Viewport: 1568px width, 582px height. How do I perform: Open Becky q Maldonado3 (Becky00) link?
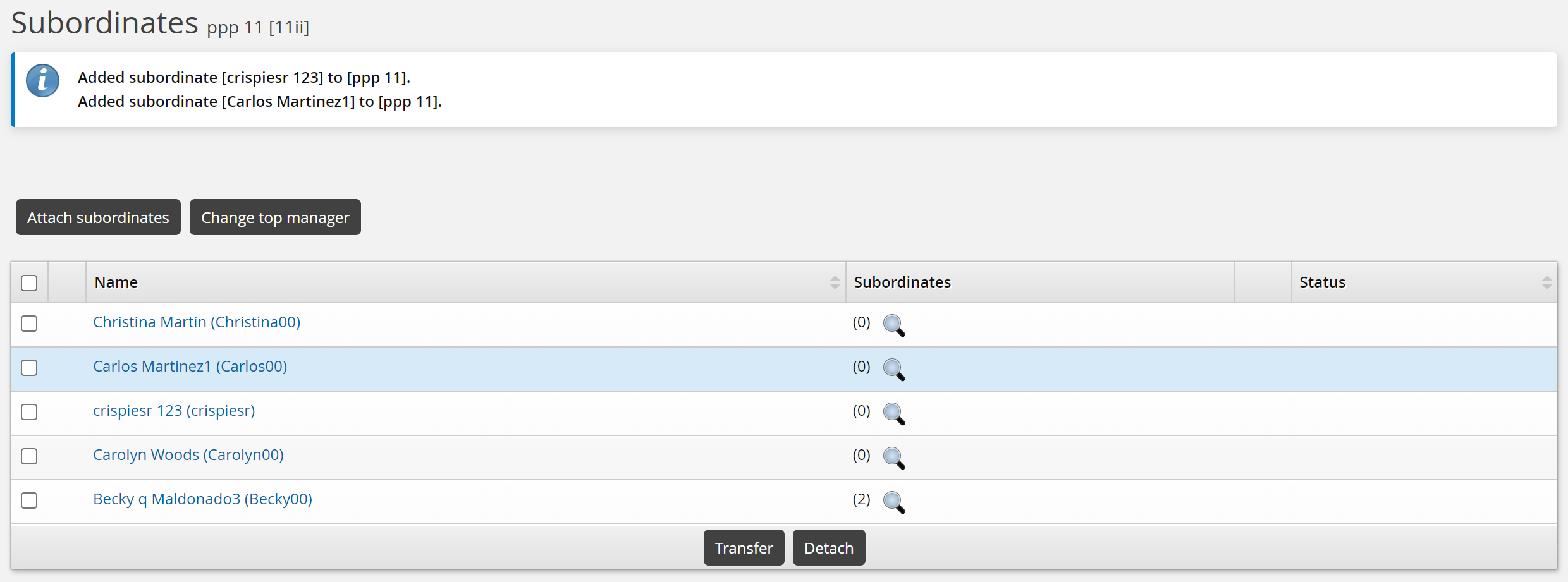(x=202, y=499)
